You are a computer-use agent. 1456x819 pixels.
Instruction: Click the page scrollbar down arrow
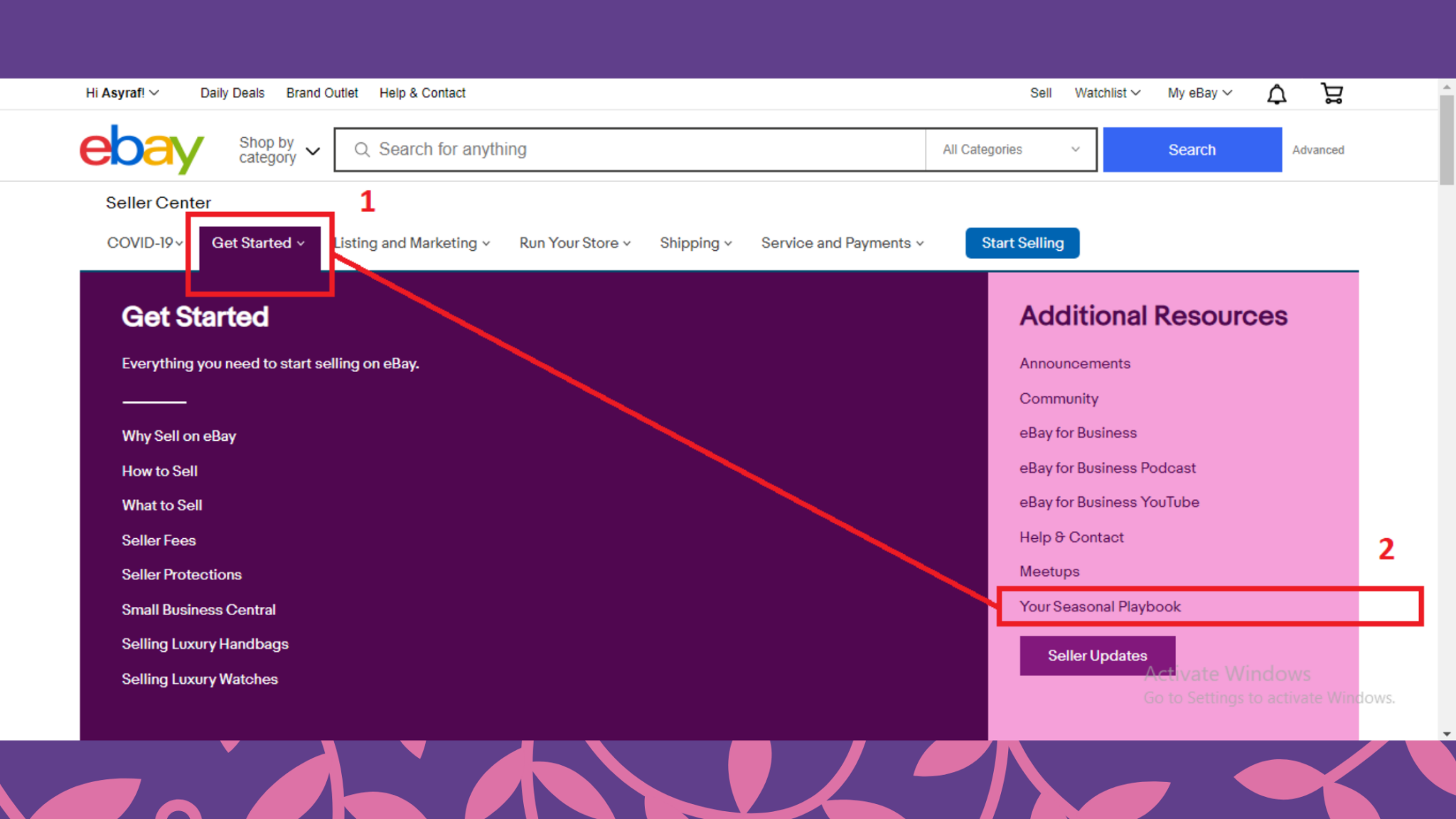click(x=1446, y=733)
